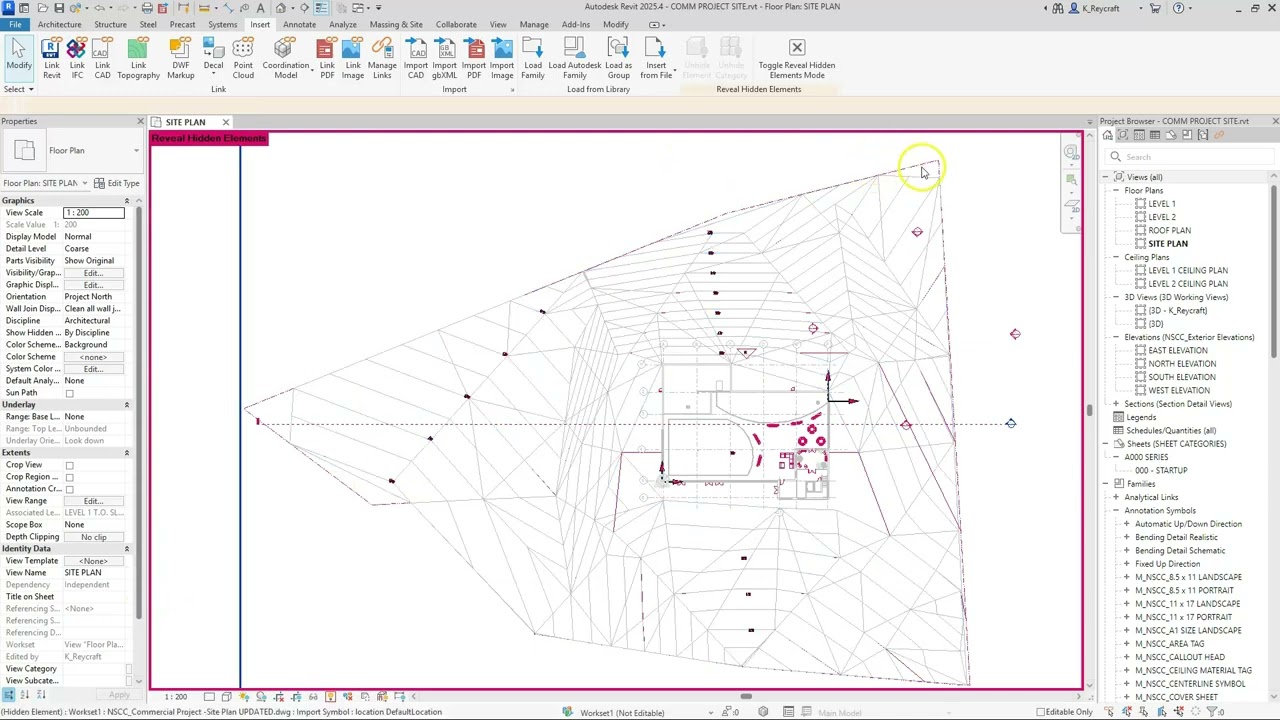
Task: Click the view scale 1 : 200 at the view's bottom edge
Action: 175,696
